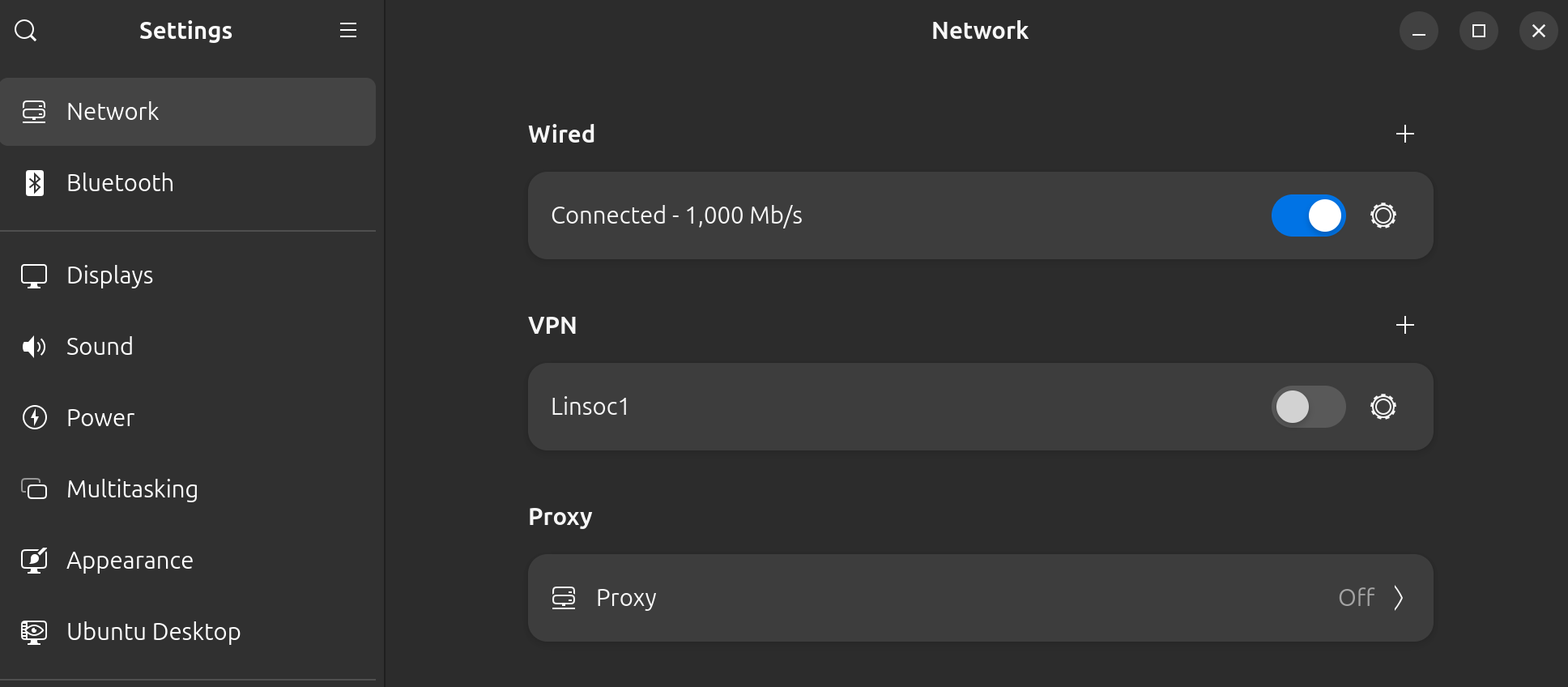The height and width of the screenshot is (687, 1568).
Task: Expand the Proxy settings row
Action: tap(980, 598)
